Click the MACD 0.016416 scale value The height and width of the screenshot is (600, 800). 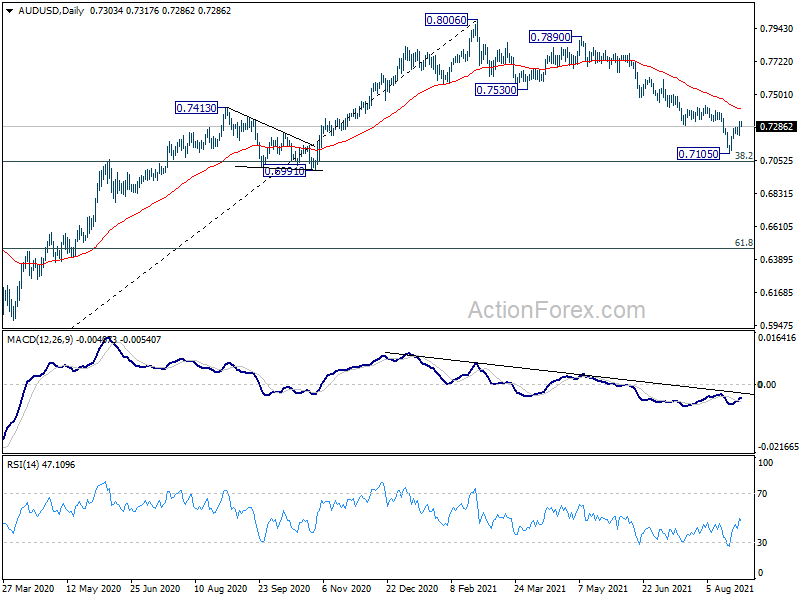(x=777, y=338)
